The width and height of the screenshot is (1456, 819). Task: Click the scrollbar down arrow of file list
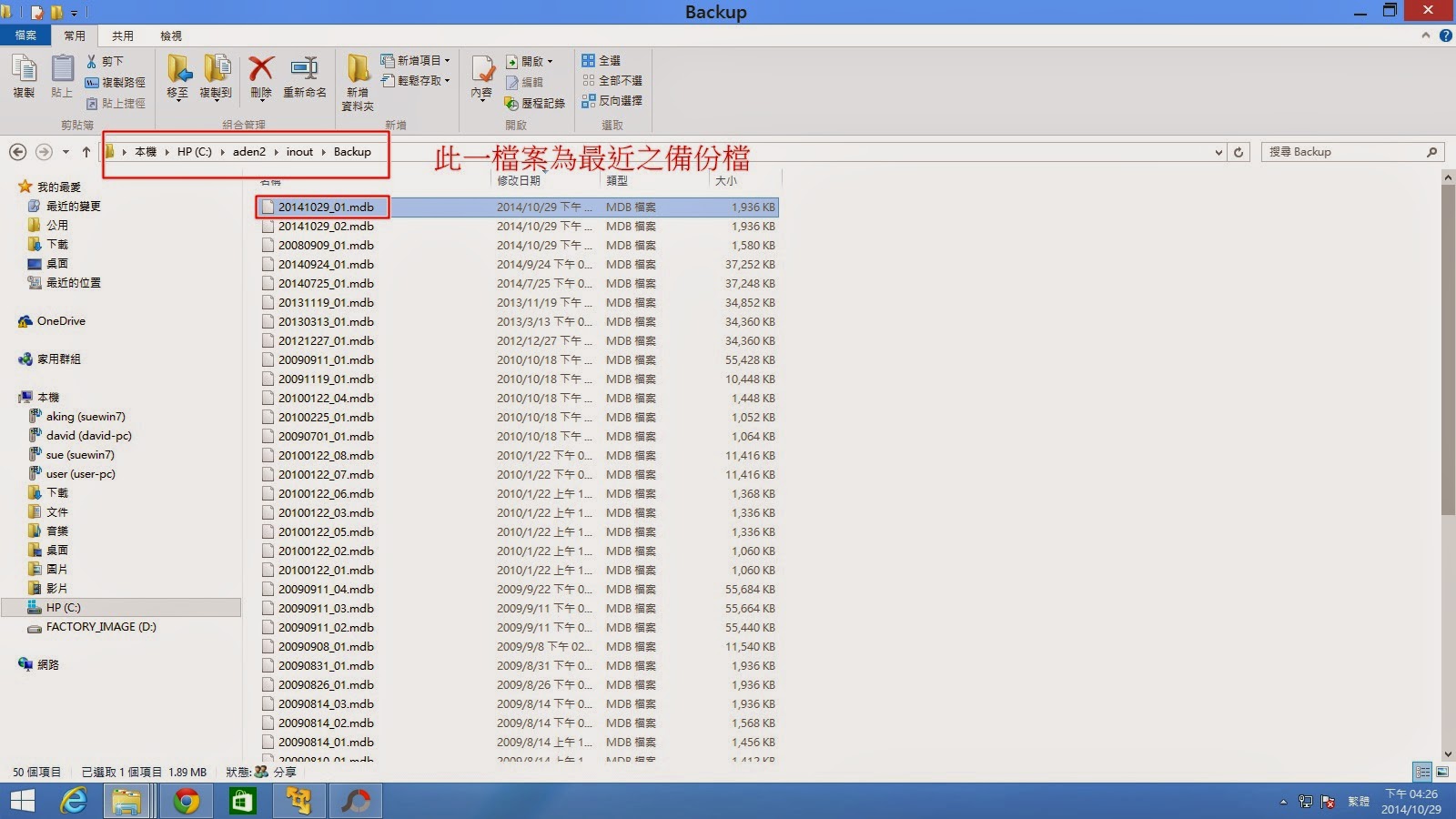(1448, 753)
